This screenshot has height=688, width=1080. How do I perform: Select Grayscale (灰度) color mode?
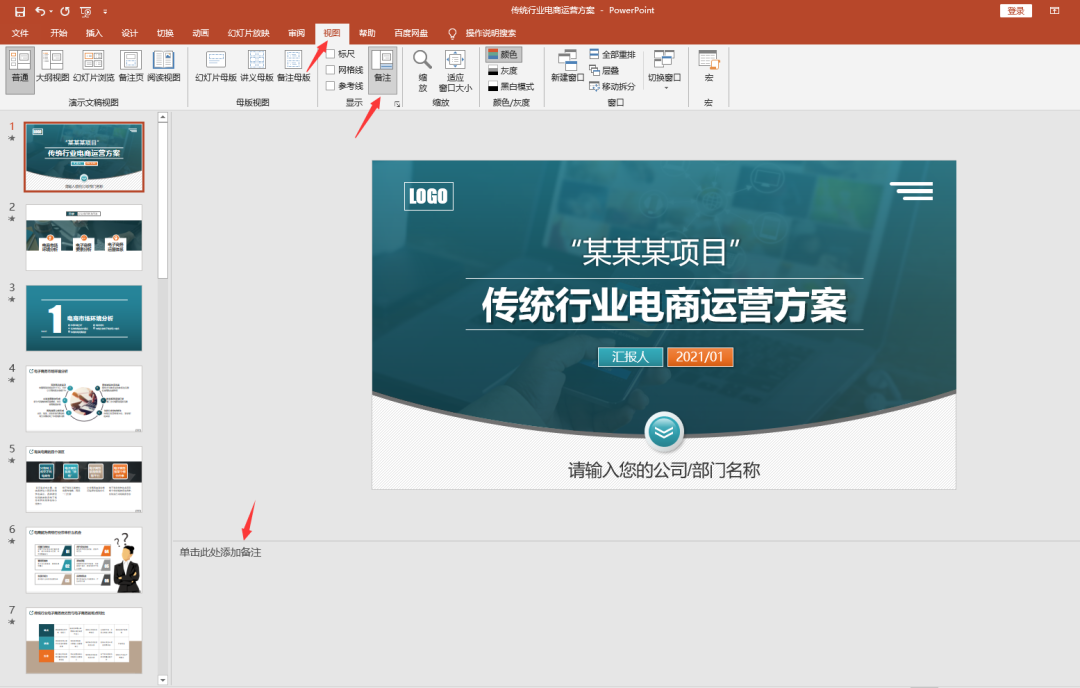click(x=503, y=71)
